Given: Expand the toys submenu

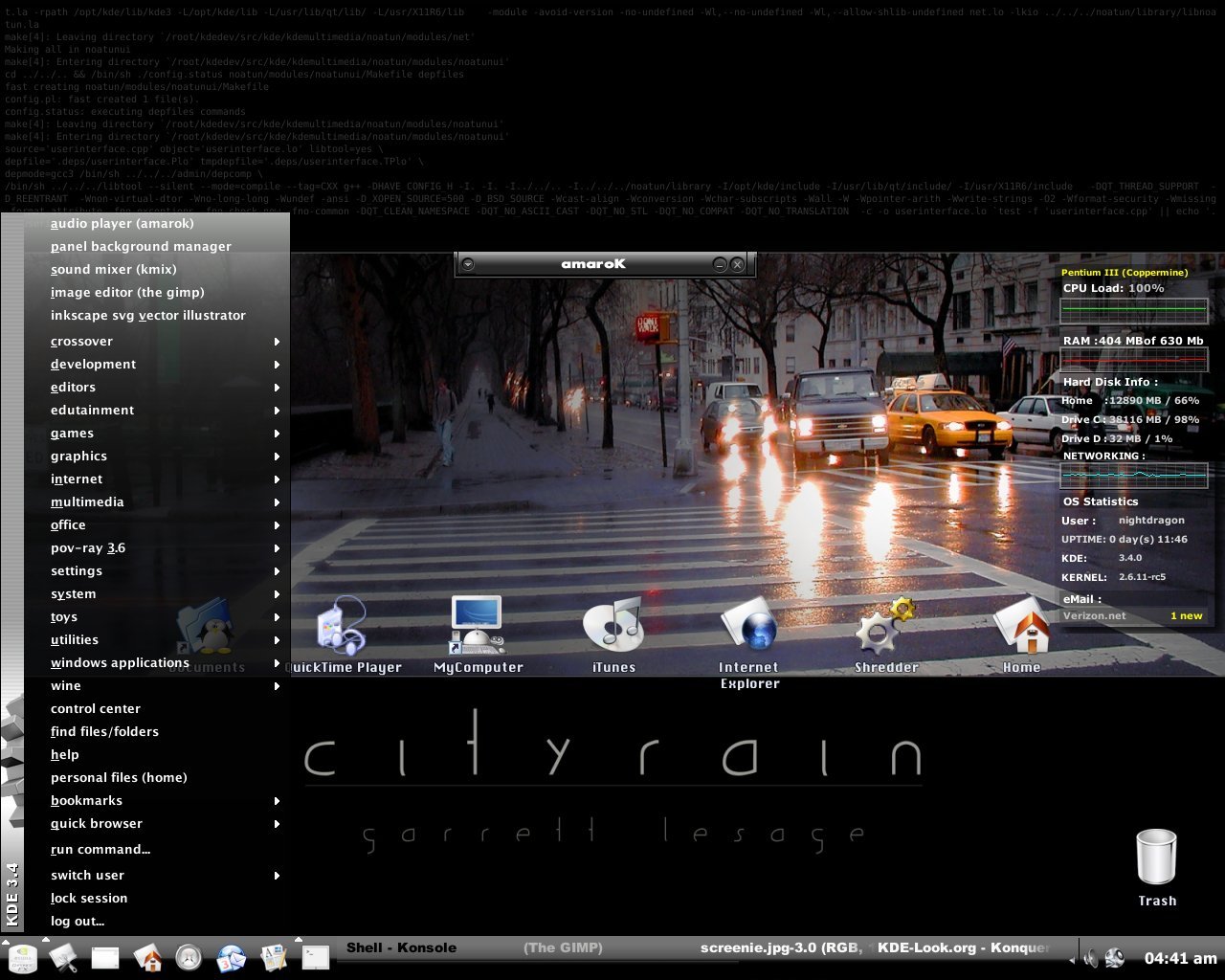Looking at the screenshot, I should pos(157,617).
